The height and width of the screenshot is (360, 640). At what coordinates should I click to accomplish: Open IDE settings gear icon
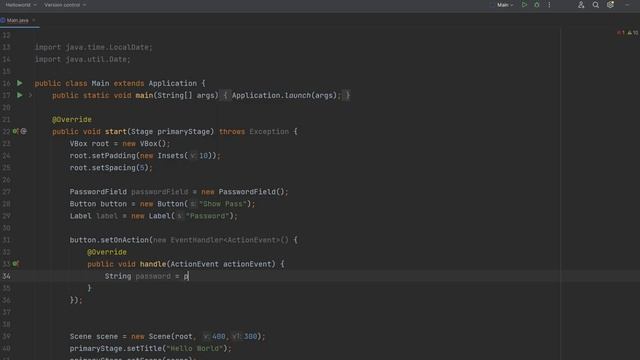pos(610,5)
